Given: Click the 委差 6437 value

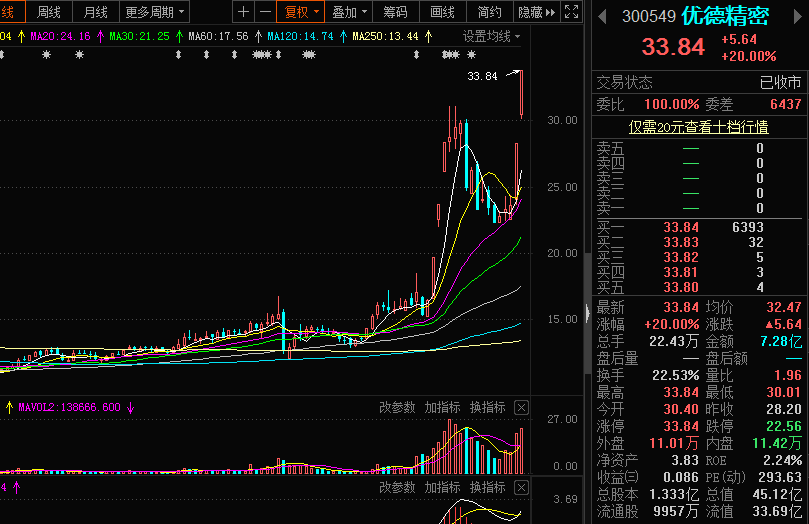Looking at the screenshot, I should [786, 104].
